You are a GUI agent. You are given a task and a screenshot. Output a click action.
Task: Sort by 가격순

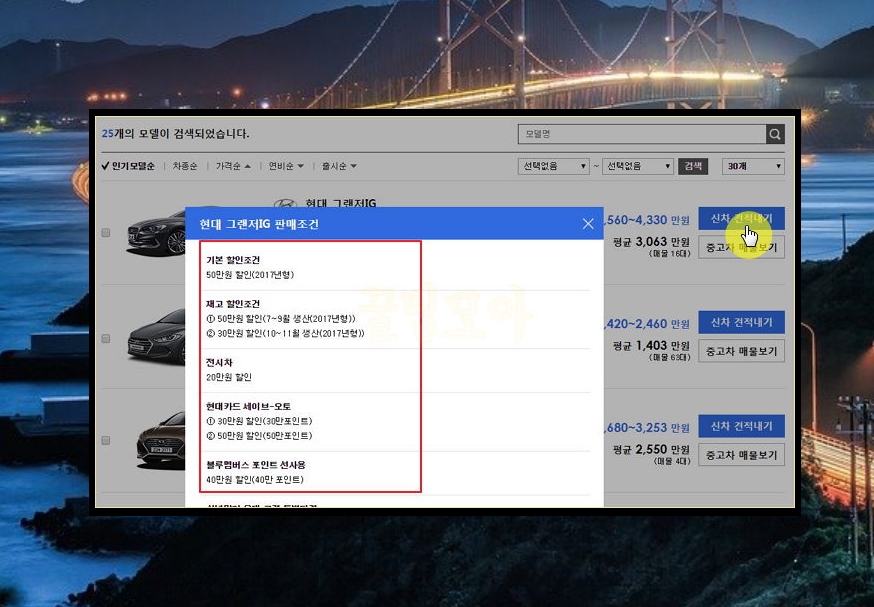pyautogui.click(x=233, y=166)
